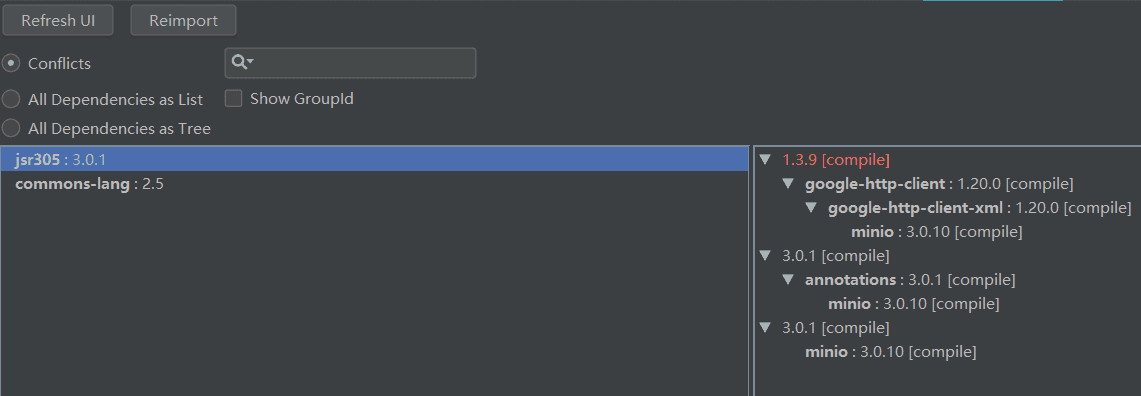
Task: Select All Dependencies as List option
Action: (x=11, y=99)
